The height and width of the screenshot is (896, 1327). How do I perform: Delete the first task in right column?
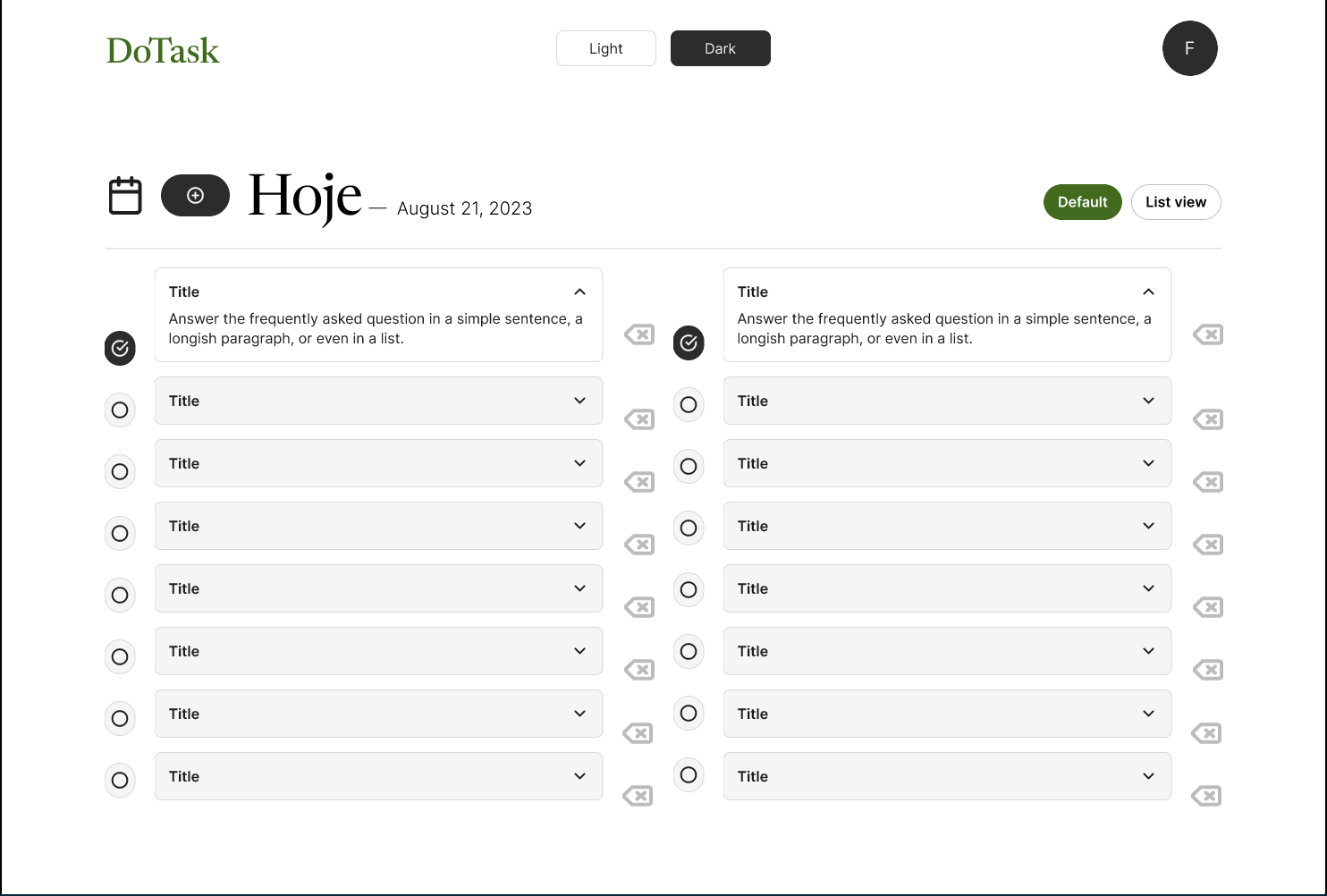[1207, 334]
